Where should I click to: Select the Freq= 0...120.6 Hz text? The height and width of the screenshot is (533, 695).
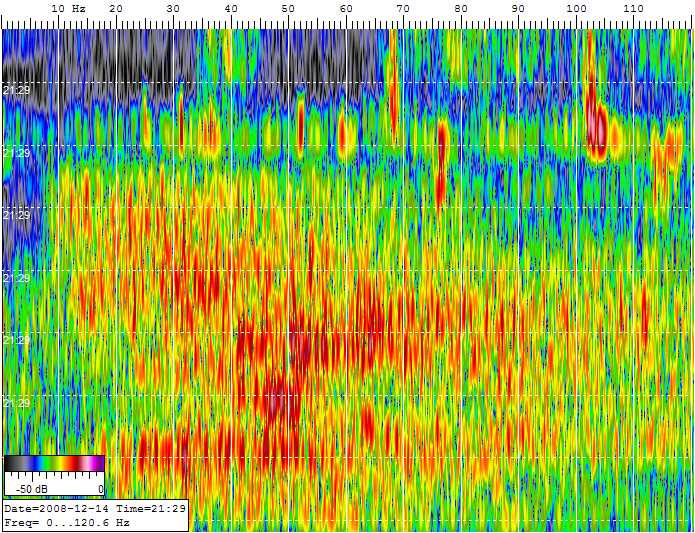[x=66, y=522]
